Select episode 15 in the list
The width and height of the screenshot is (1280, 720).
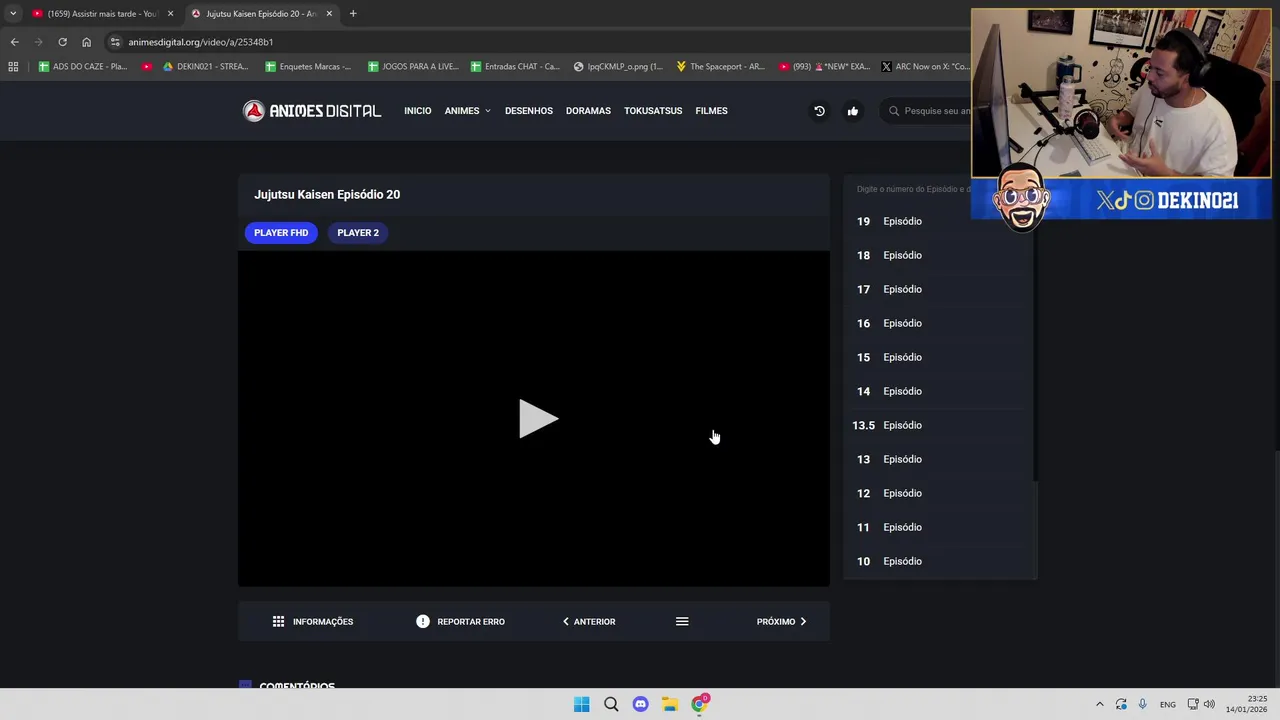(934, 357)
